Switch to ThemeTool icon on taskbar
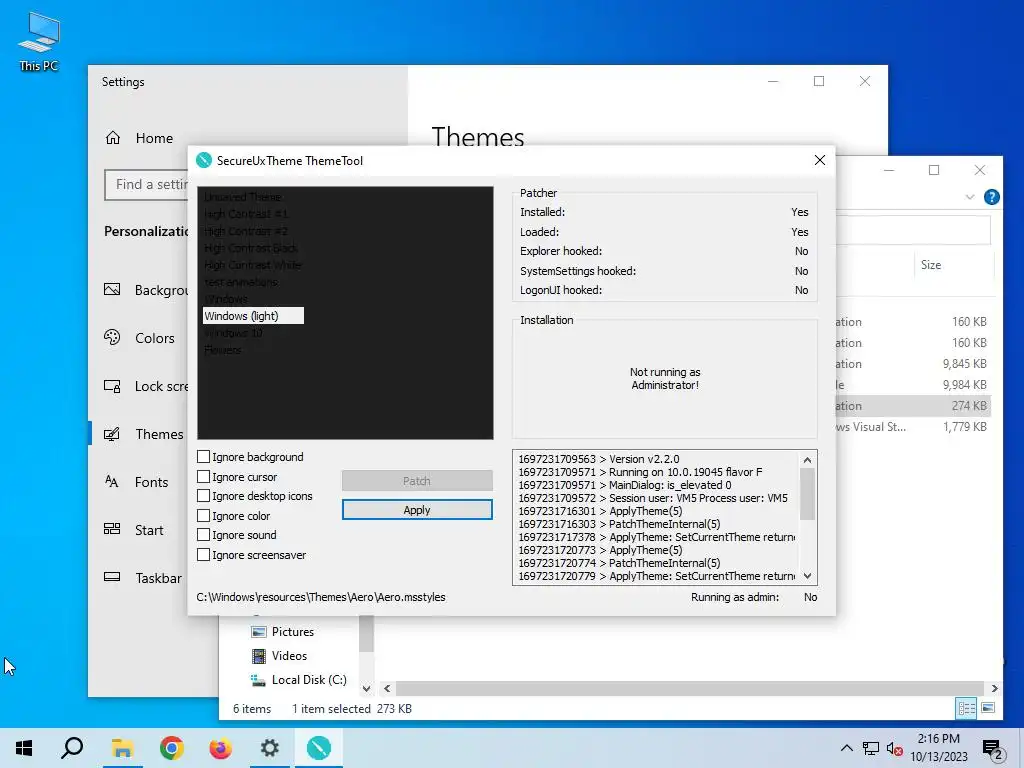 pyautogui.click(x=319, y=748)
